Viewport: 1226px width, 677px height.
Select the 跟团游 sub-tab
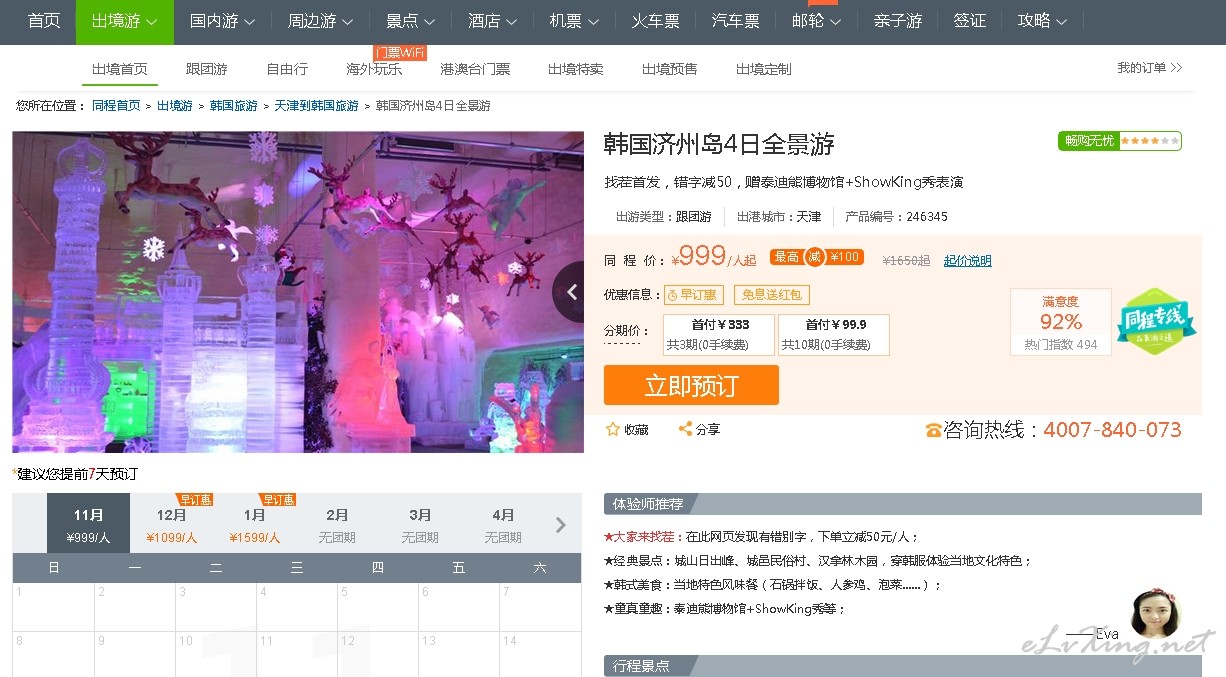point(207,69)
